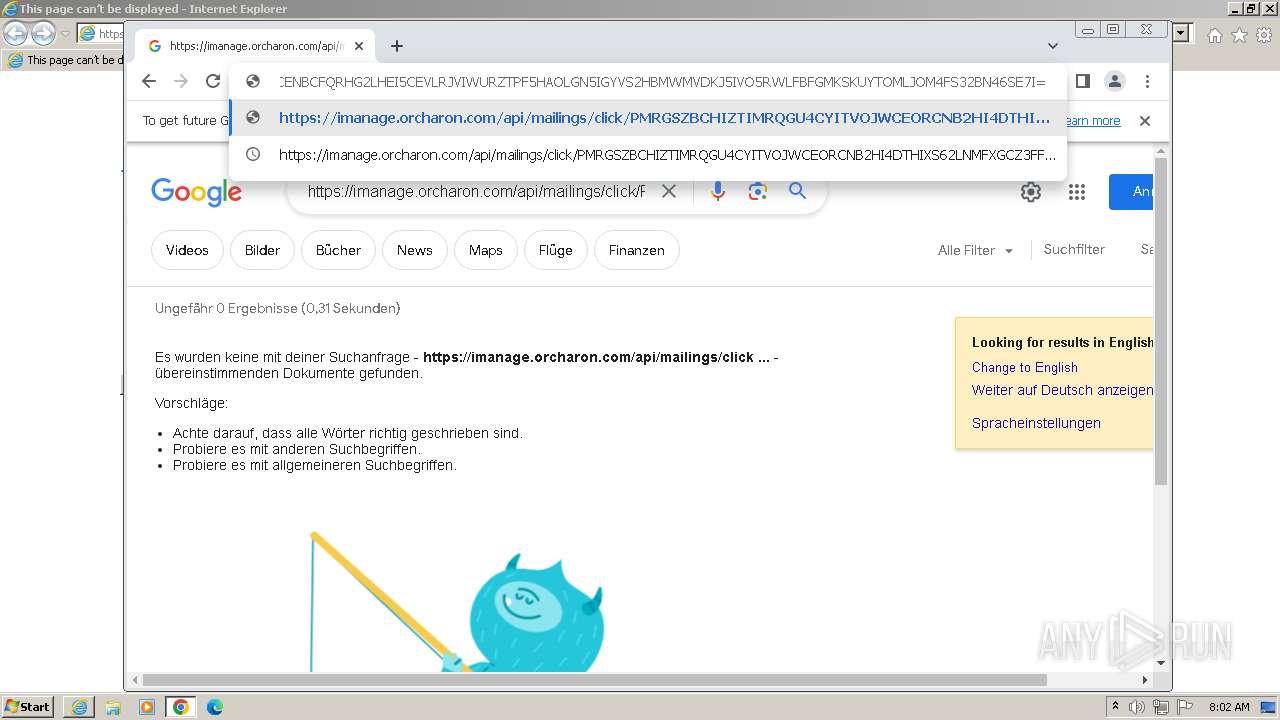
Task: Dismiss the infobar with X
Action: [1145, 121]
